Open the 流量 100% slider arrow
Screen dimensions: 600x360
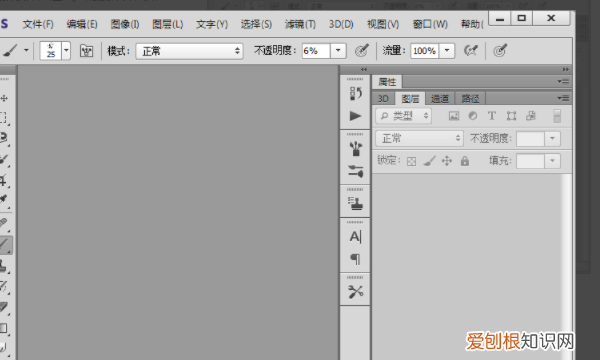447,50
